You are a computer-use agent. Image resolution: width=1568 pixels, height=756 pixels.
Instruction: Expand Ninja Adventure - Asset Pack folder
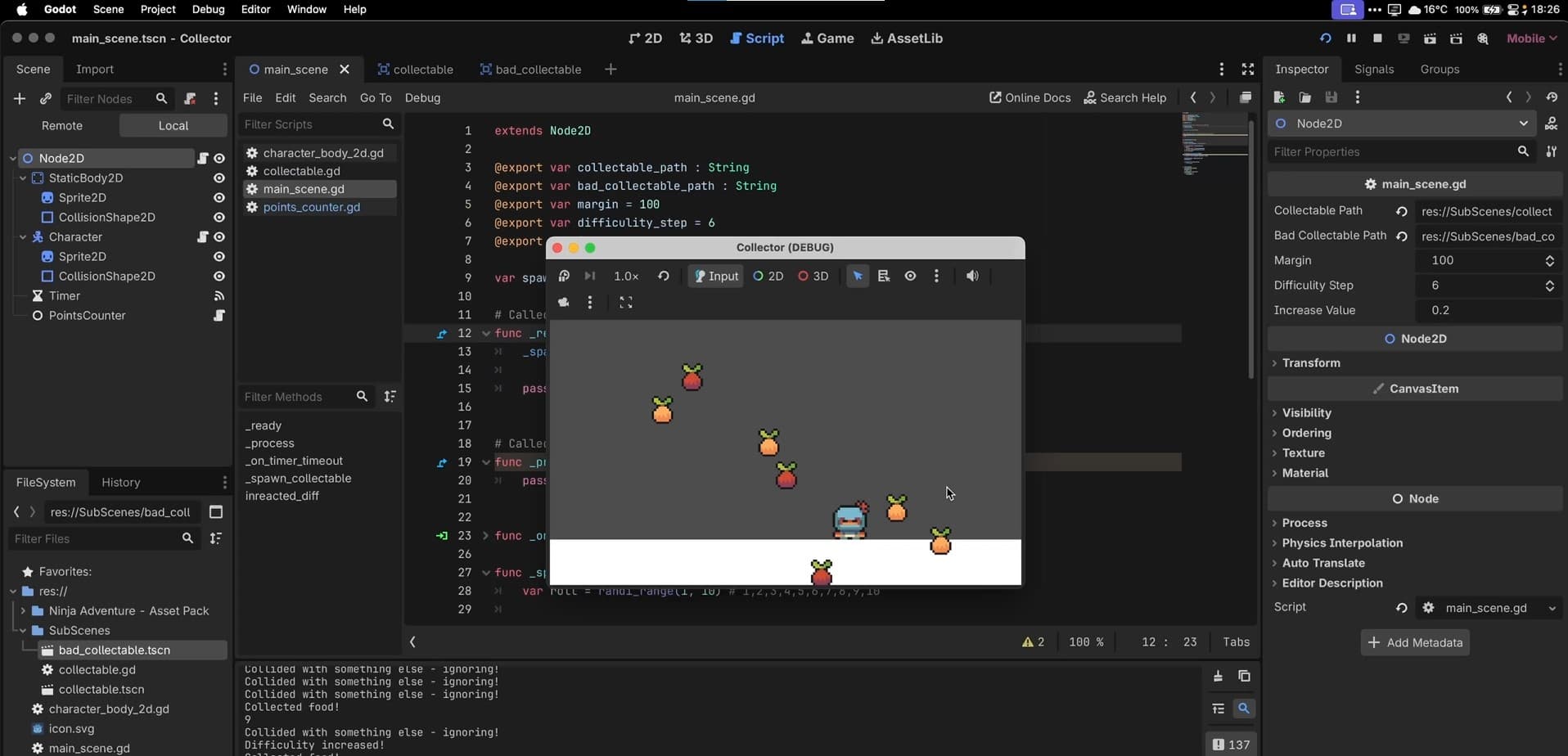click(23, 611)
